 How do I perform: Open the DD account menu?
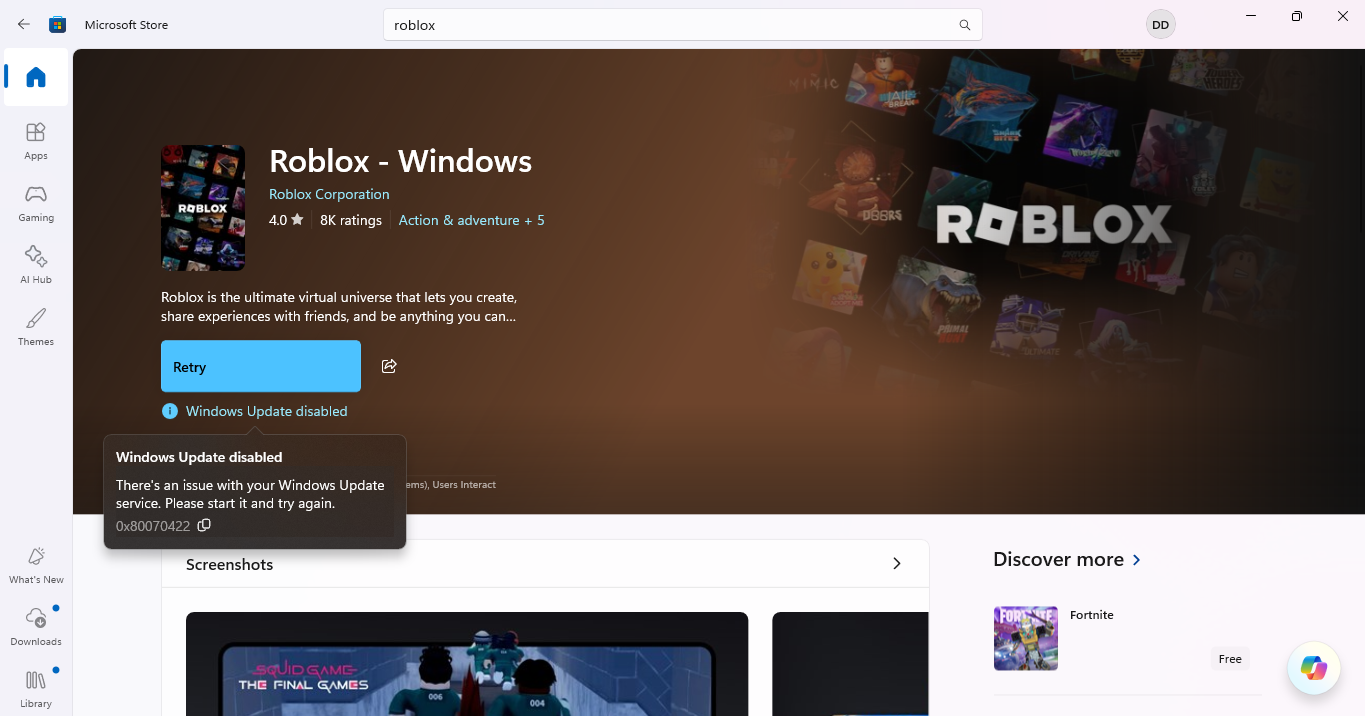[1159, 24]
